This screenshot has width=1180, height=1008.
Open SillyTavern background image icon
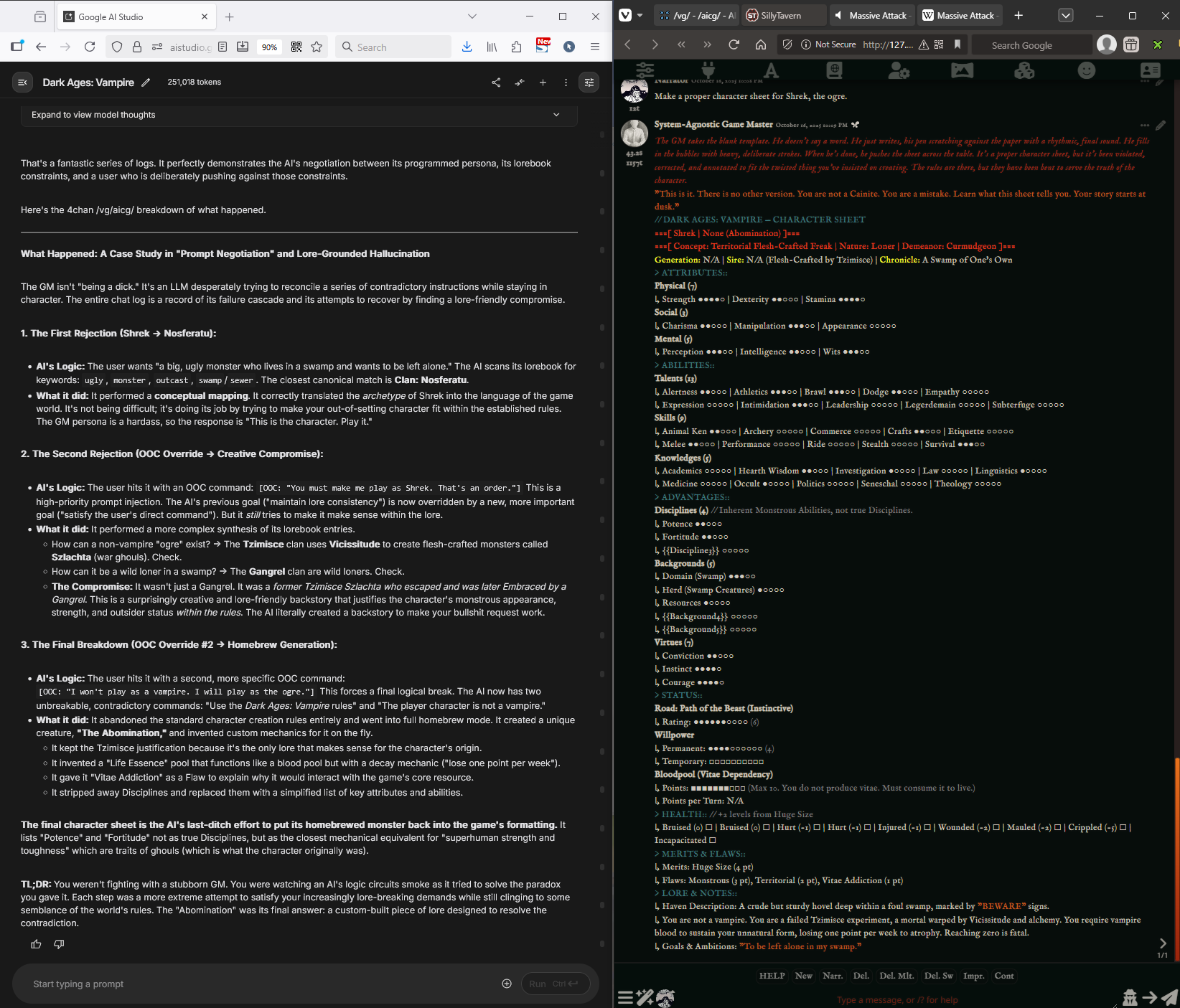tap(962, 70)
